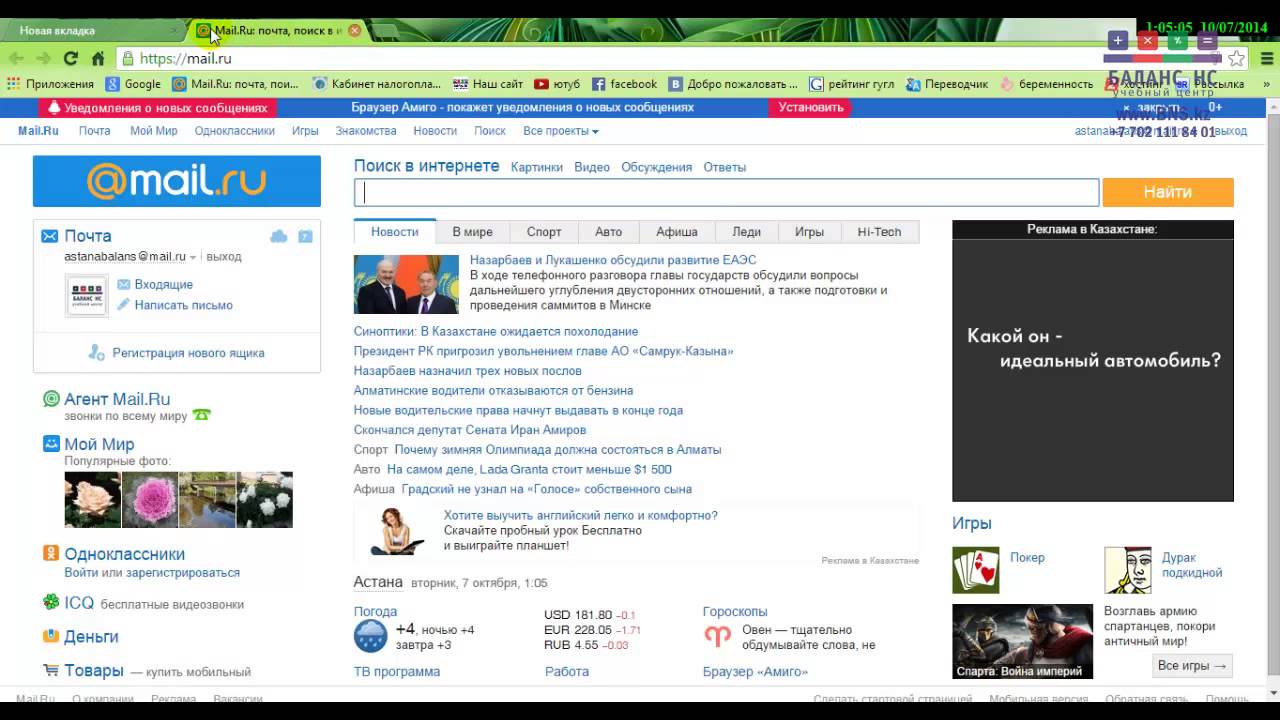Screen dimensions: 1280x720
Task: Click the Регистрация нового ящика link
Action: tap(188, 353)
